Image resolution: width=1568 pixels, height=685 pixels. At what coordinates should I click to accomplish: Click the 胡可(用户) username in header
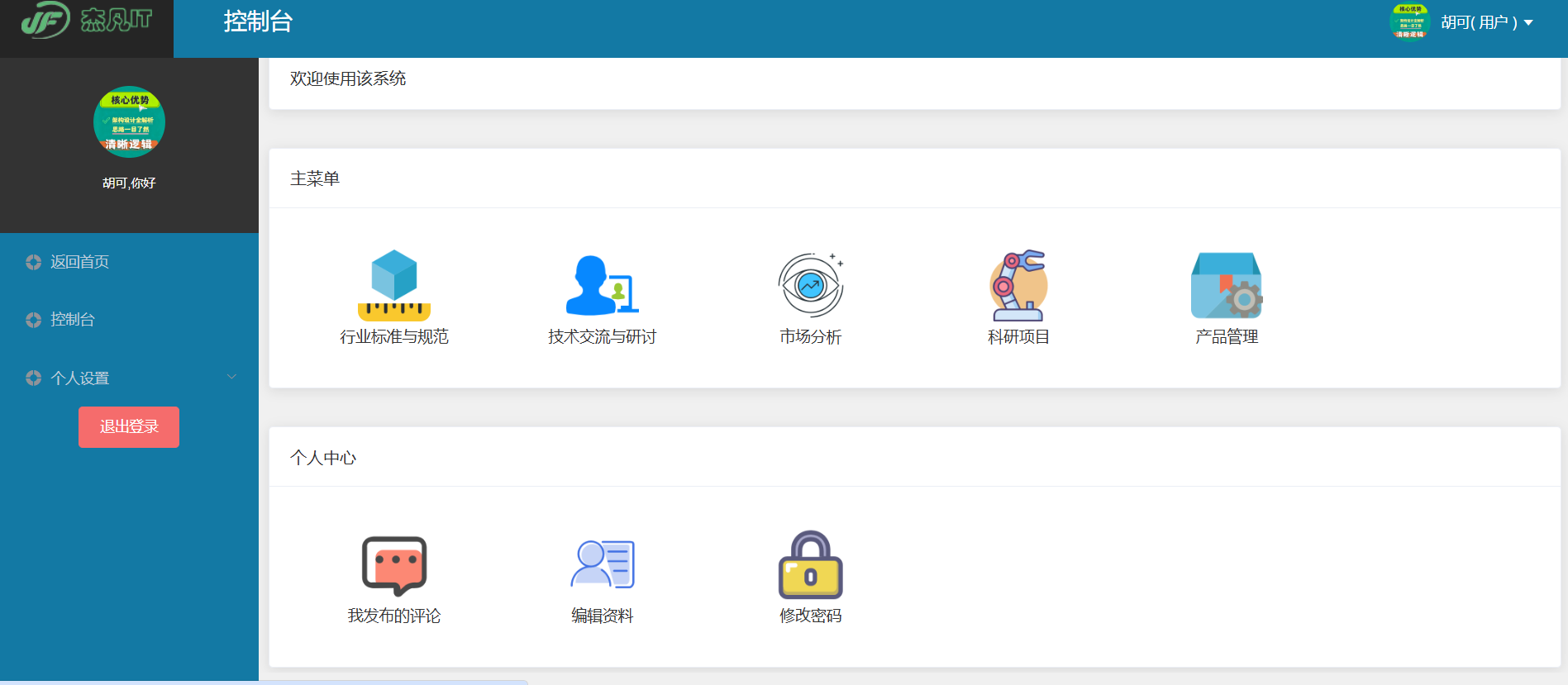pyautogui.click(x=1480, y=23)
